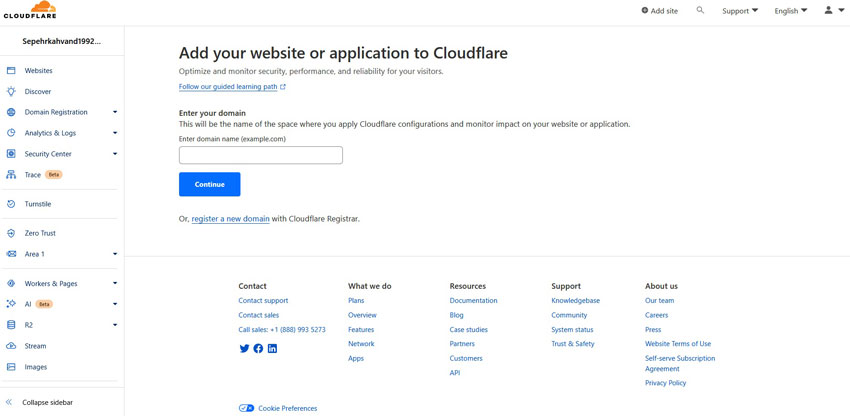Click the Turnstile icon
Viewport: 850px width, 416px height.
click(x=11, y=204)
